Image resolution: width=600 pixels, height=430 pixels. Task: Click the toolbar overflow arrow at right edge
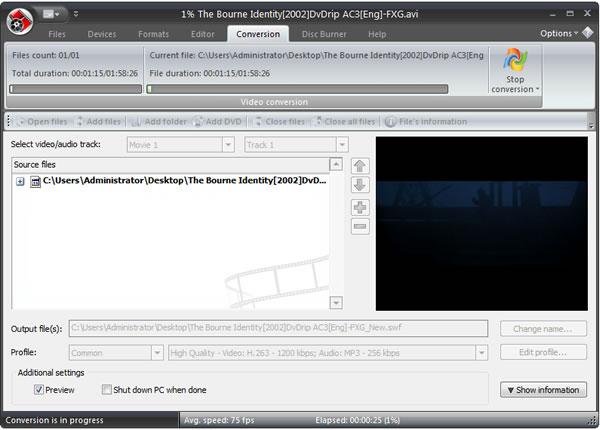click(x=591, y=126)
